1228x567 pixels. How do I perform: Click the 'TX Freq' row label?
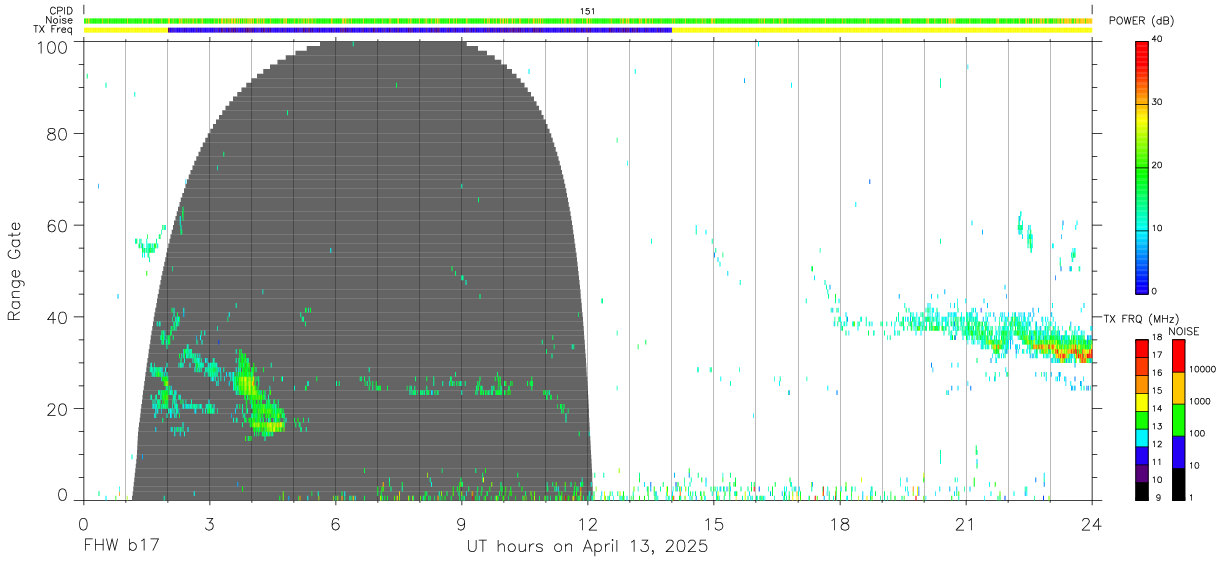pos(55,30)
